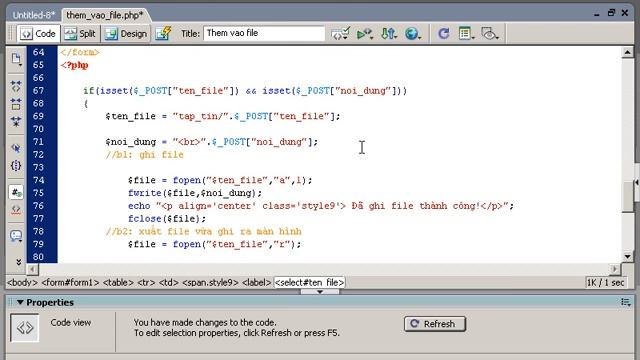Click the horizontal scrollbar left arrow
640x360 pixels.
[32, 269]
